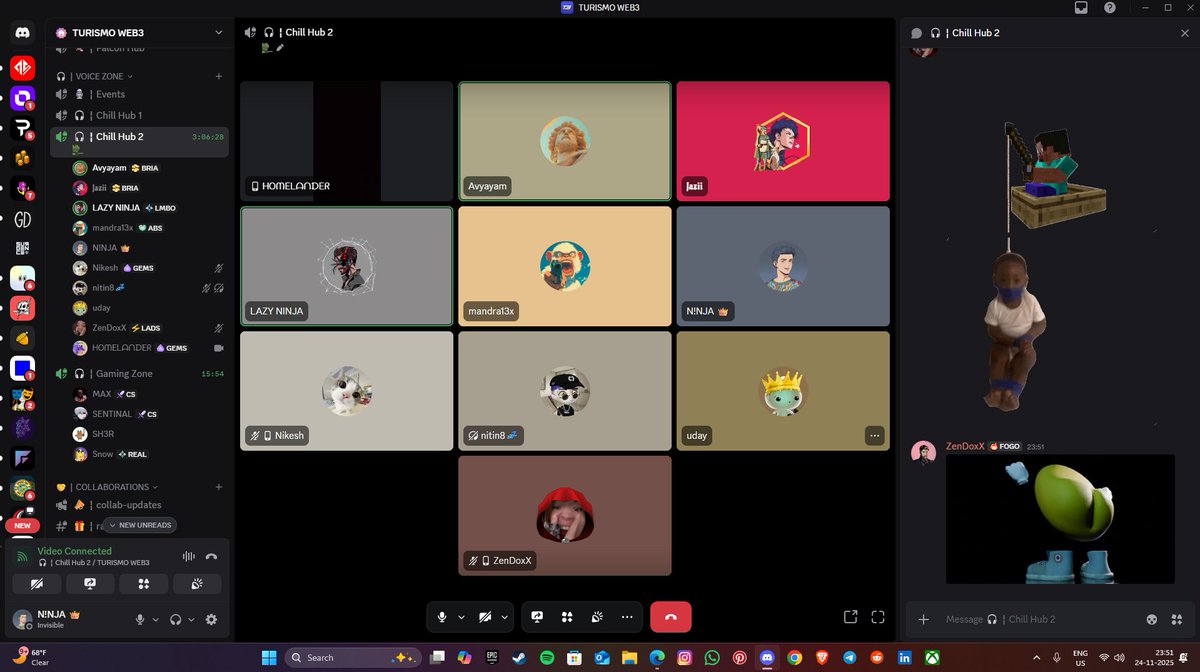The image size is (1200, 672).
Task: Create channel in COLLABORATIONS category
Action: 219,487
